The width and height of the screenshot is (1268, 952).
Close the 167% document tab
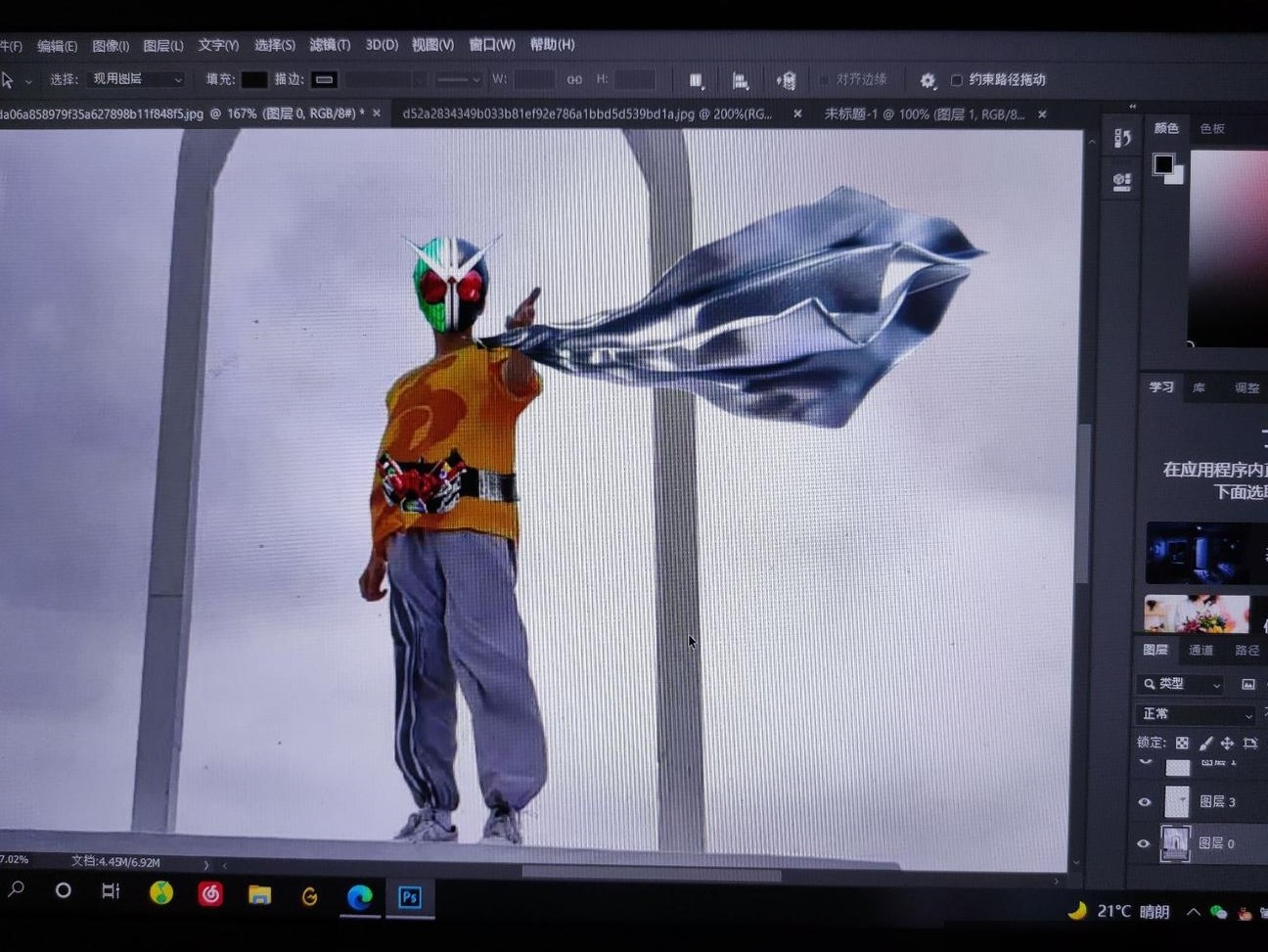tap(377, 113)
